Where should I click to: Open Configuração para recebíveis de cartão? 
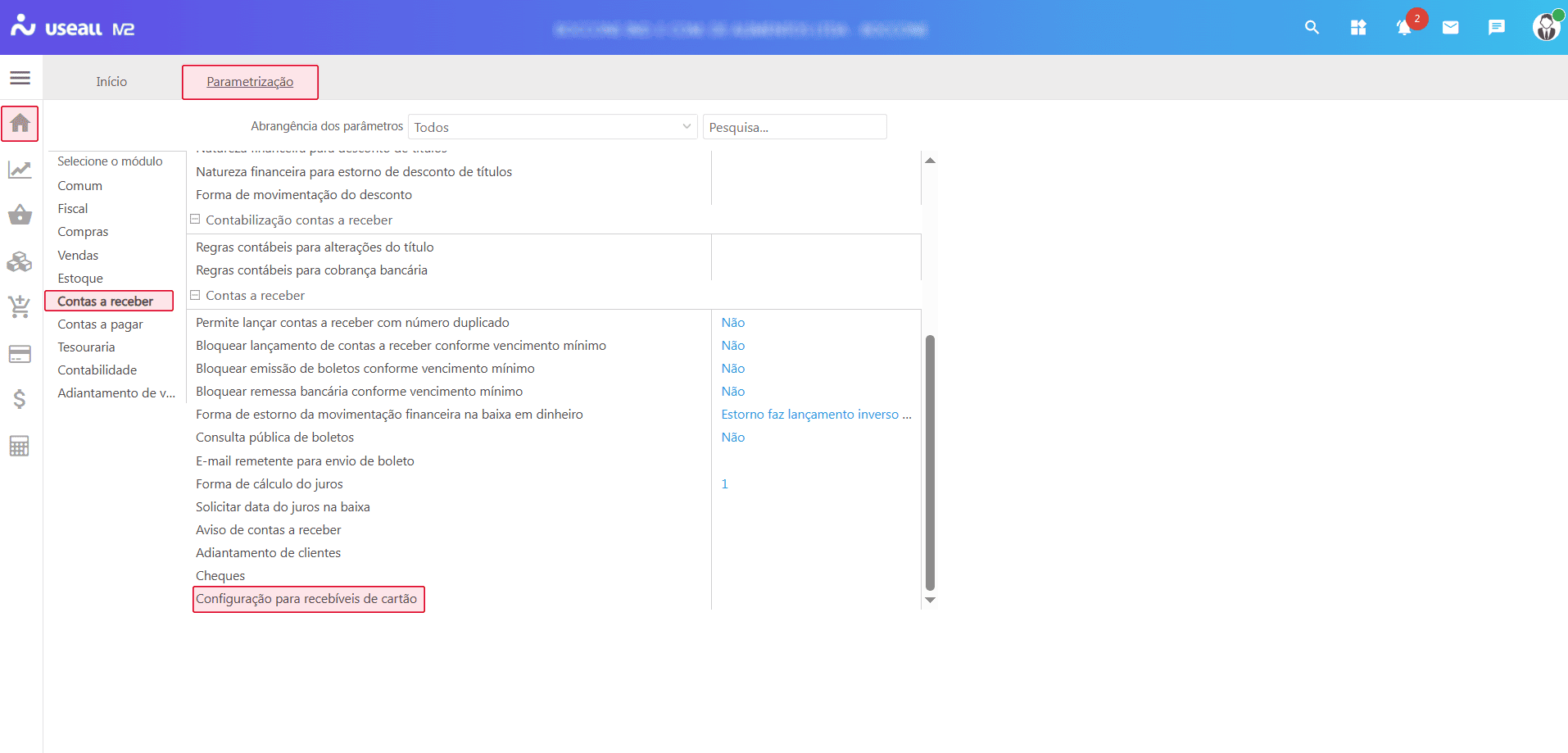(306, 599)
